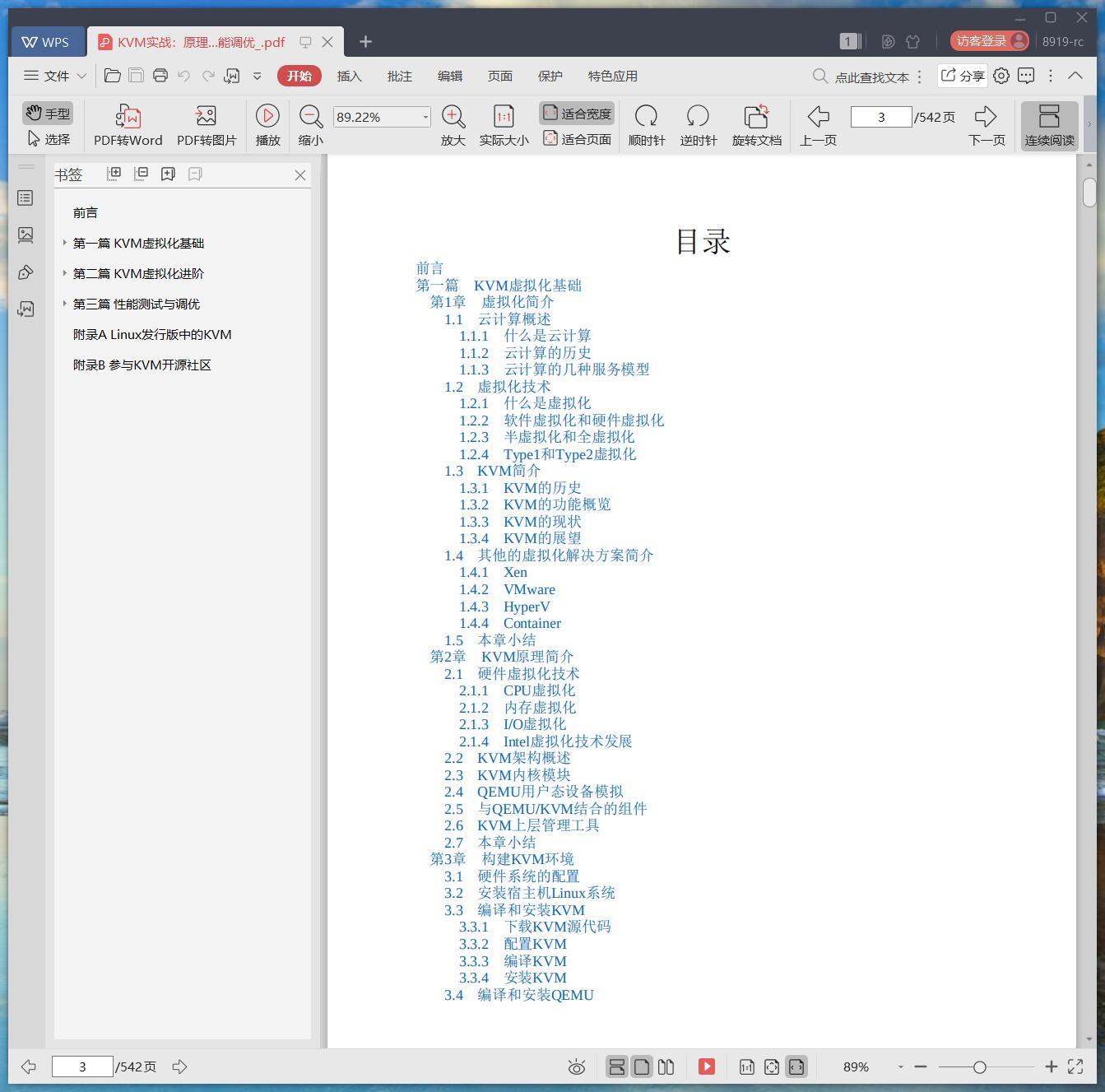Enable 适合页面 fit page mode
1105x1092 pixels.
pyautogui.click(x=577, y=139)
